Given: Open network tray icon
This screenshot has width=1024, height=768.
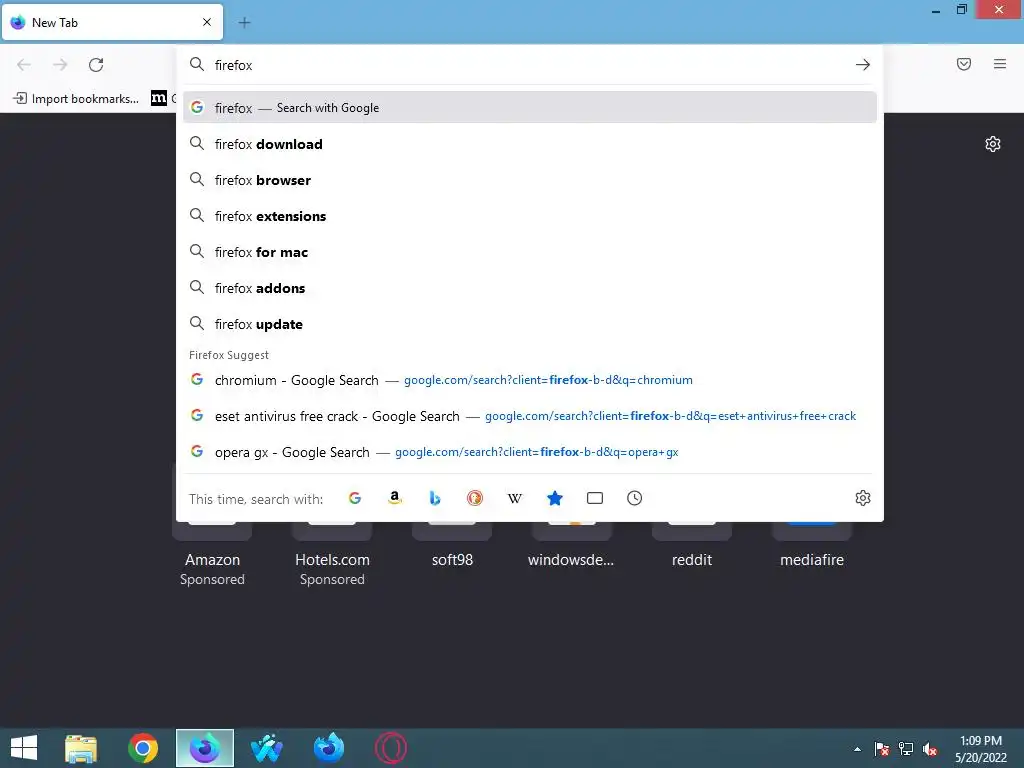Looking at the screenshot, I should [x=906, y=749].
